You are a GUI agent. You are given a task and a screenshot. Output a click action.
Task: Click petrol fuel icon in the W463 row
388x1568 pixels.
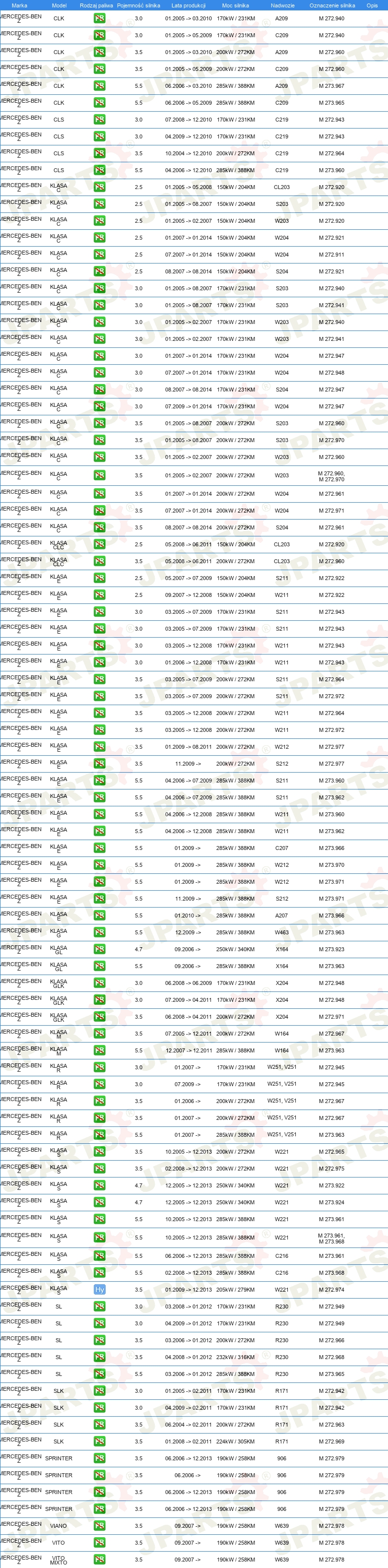[x=99, y=932]
